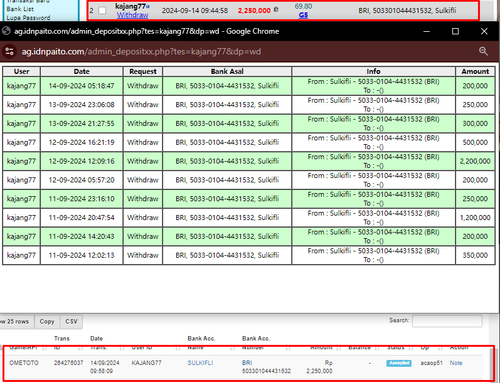The width and height of the screenshot is (500, 383).
Task: Open the GS link below 69.80
Action: pos(303,15)
